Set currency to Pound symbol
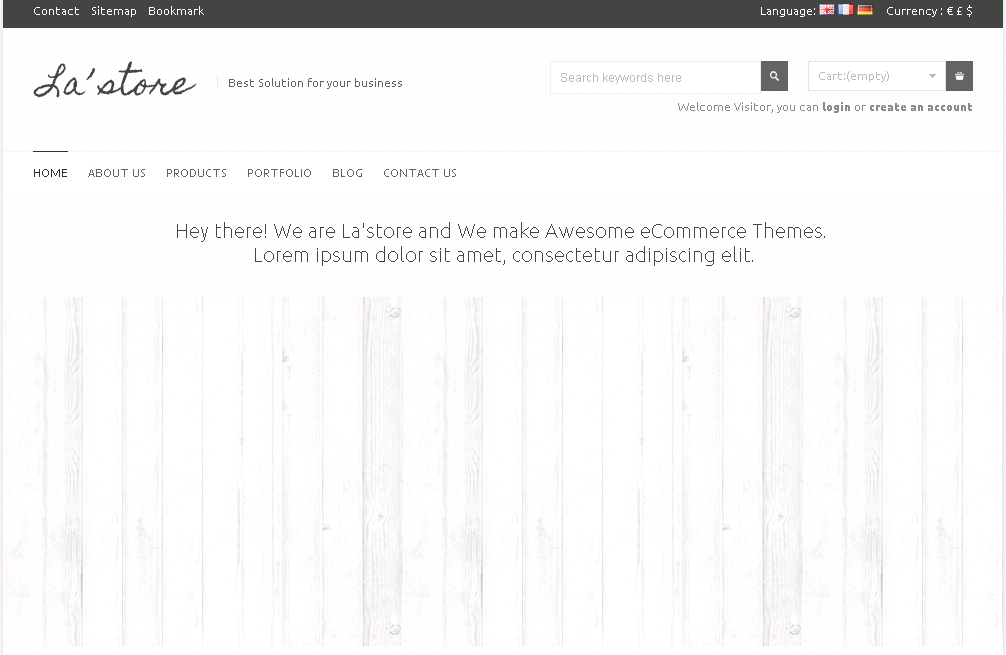 [960, 11]
